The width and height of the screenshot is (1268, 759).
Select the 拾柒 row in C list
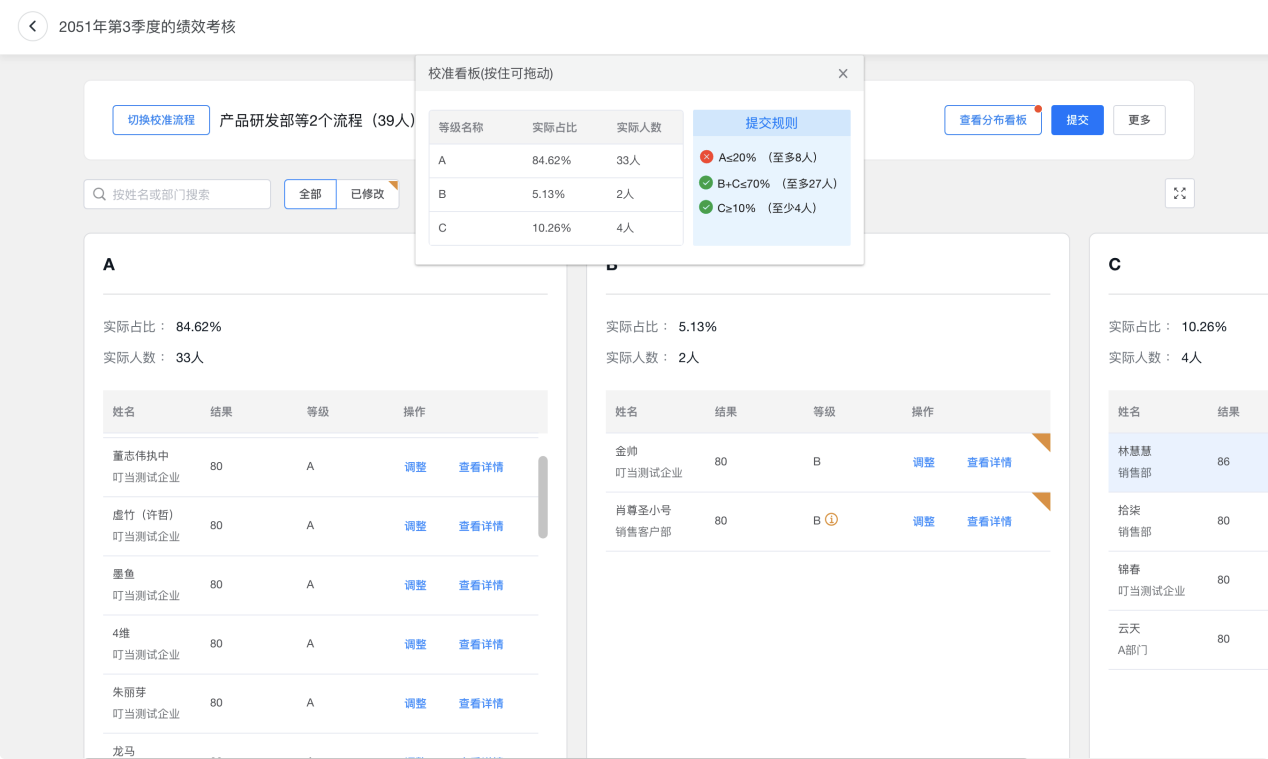coord(1188,521)
